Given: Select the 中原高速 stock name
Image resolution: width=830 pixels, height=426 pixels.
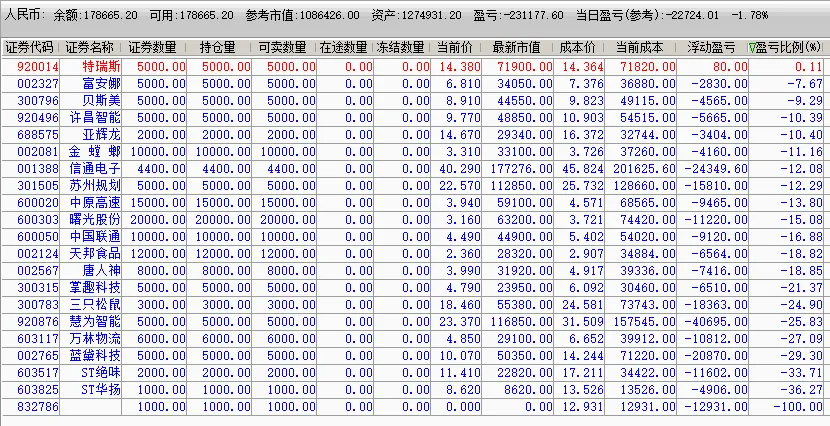Looking at the screenshot, I should coord(95,203).
